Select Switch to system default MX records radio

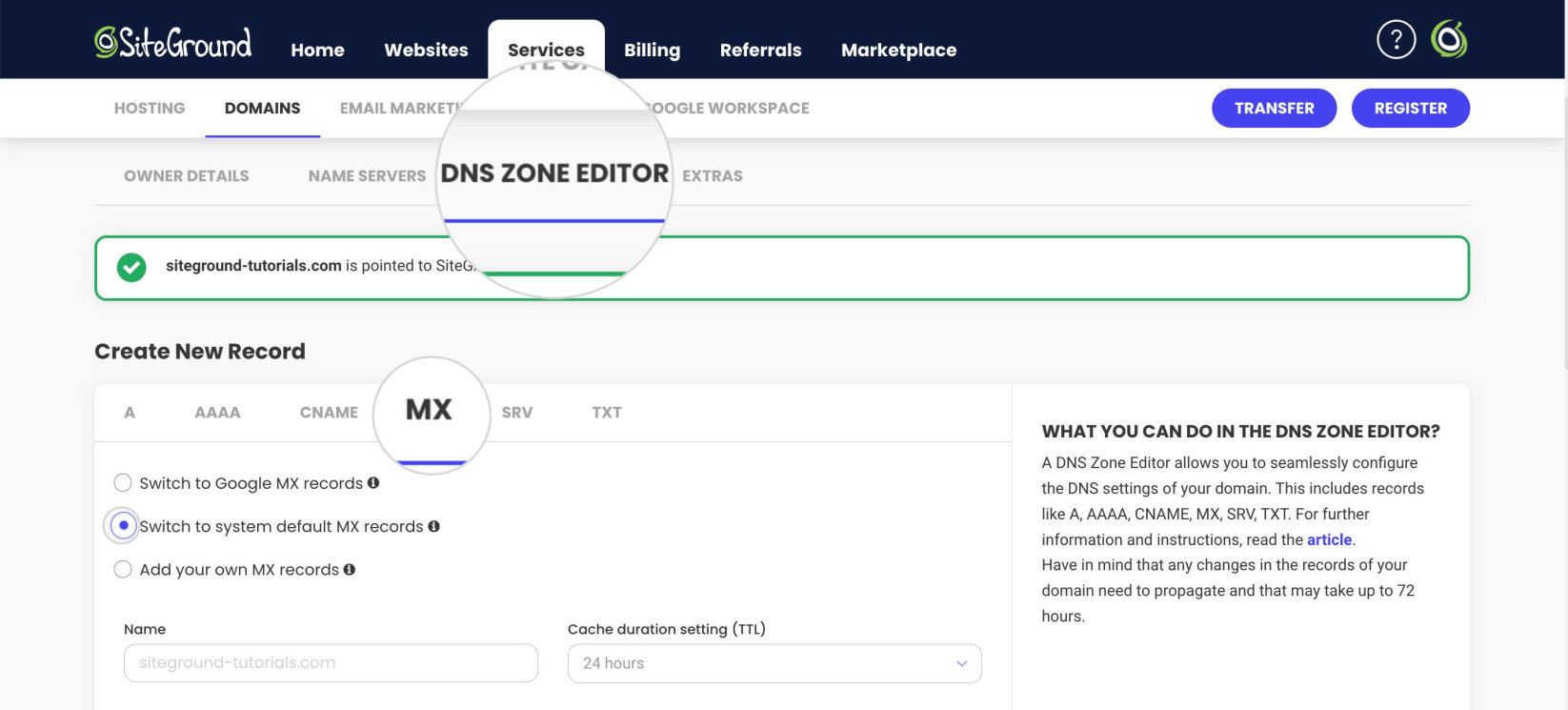click(x=123, y=526)
